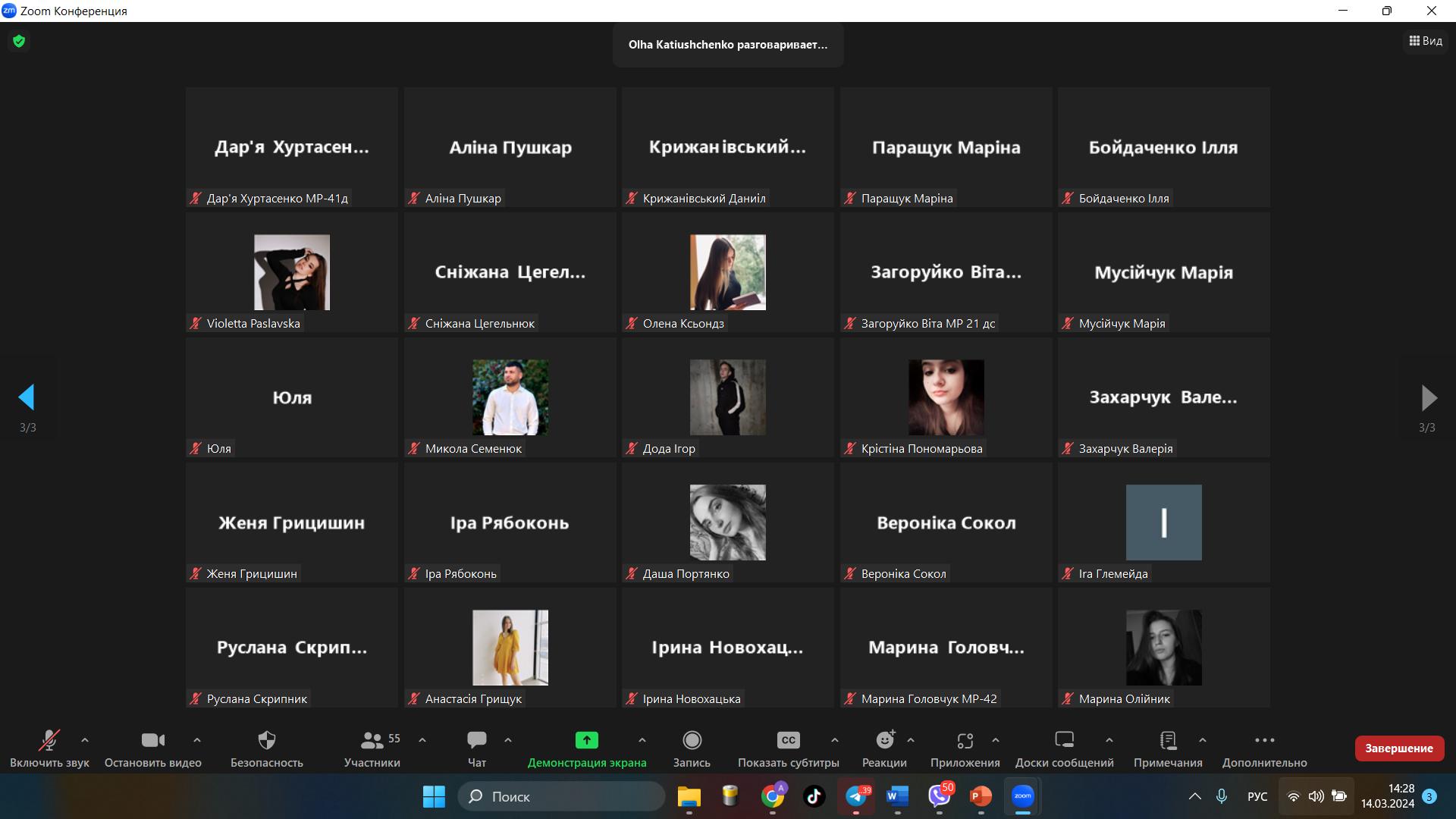Open the Whiteboards (Доски сообщений) icon

click(x=1064, y=740)
